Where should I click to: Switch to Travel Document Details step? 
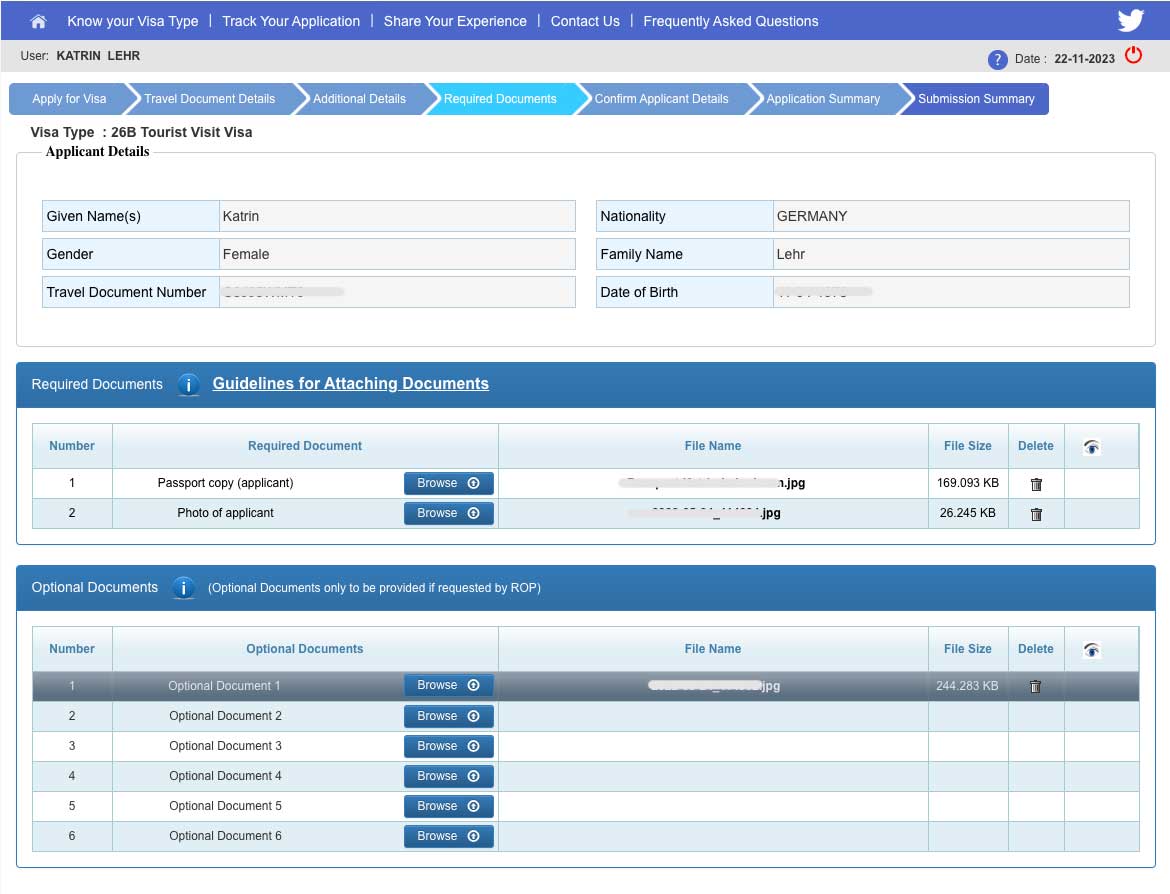click(x=210, y=99)
